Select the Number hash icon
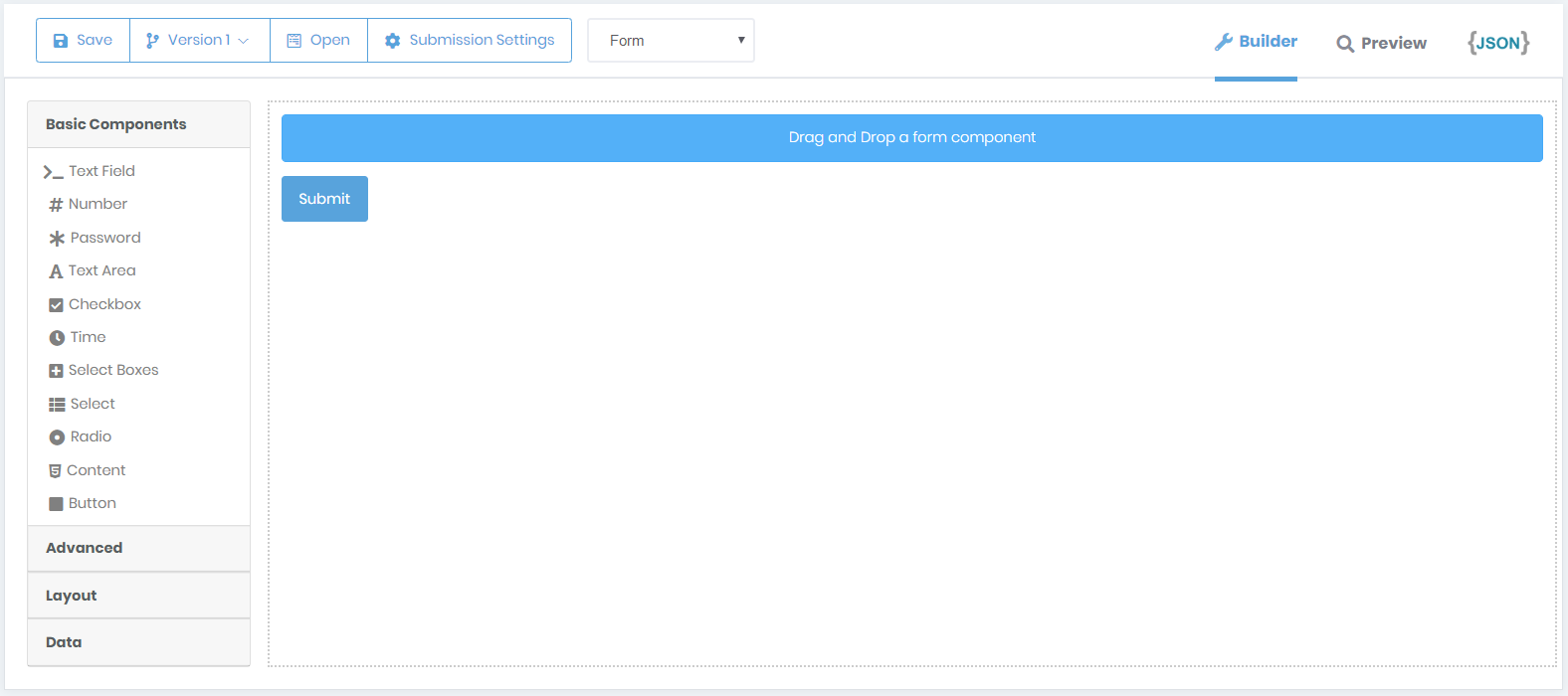 pos(56,205)
